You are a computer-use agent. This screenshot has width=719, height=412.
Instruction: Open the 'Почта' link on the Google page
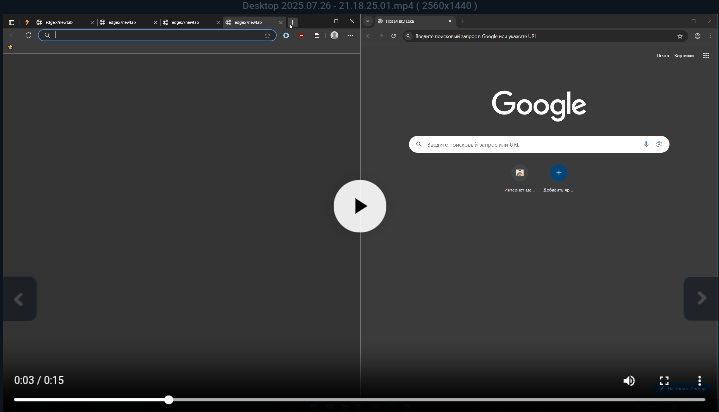click(663, 56)
